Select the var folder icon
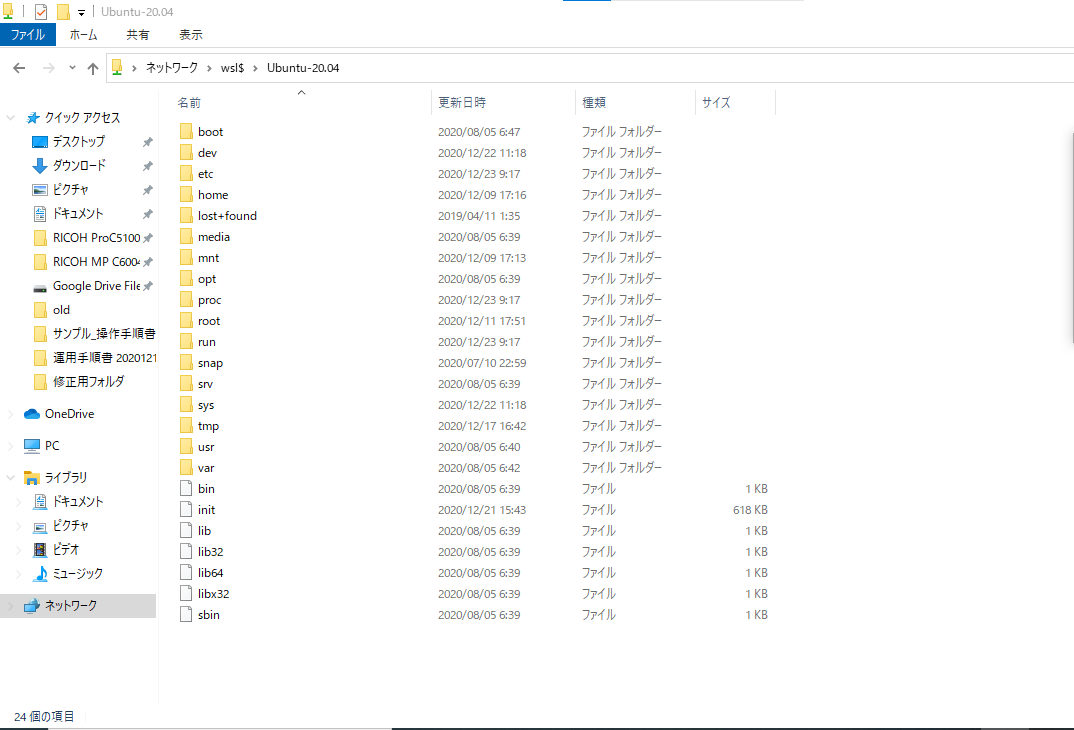Image resolution: width=1074 pixels, height=730 pixels. pos(186,468)
